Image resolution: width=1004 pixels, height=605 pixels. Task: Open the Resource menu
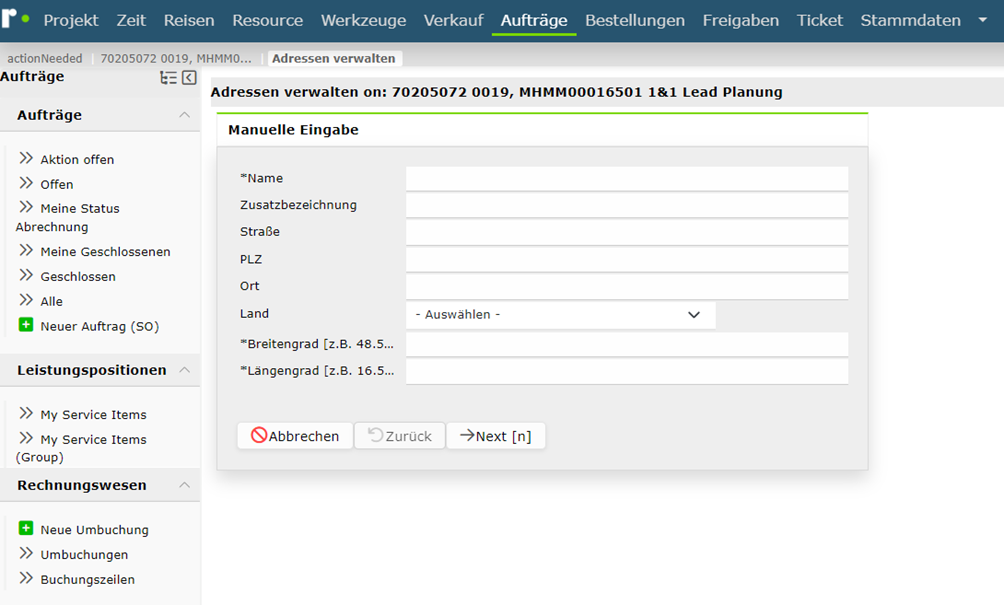(268, 20)
